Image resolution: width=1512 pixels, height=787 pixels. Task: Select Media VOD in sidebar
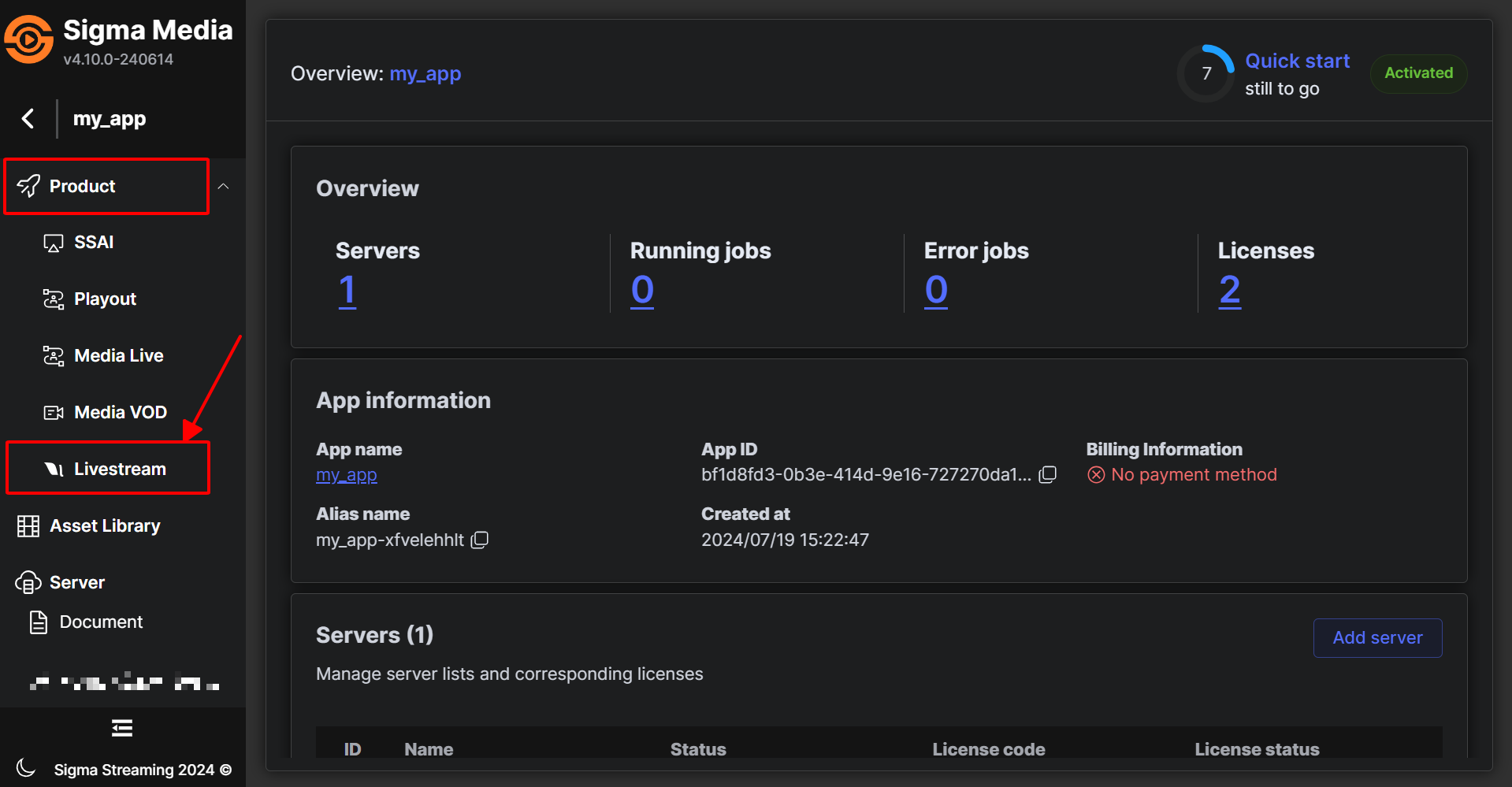pos(120,413)
